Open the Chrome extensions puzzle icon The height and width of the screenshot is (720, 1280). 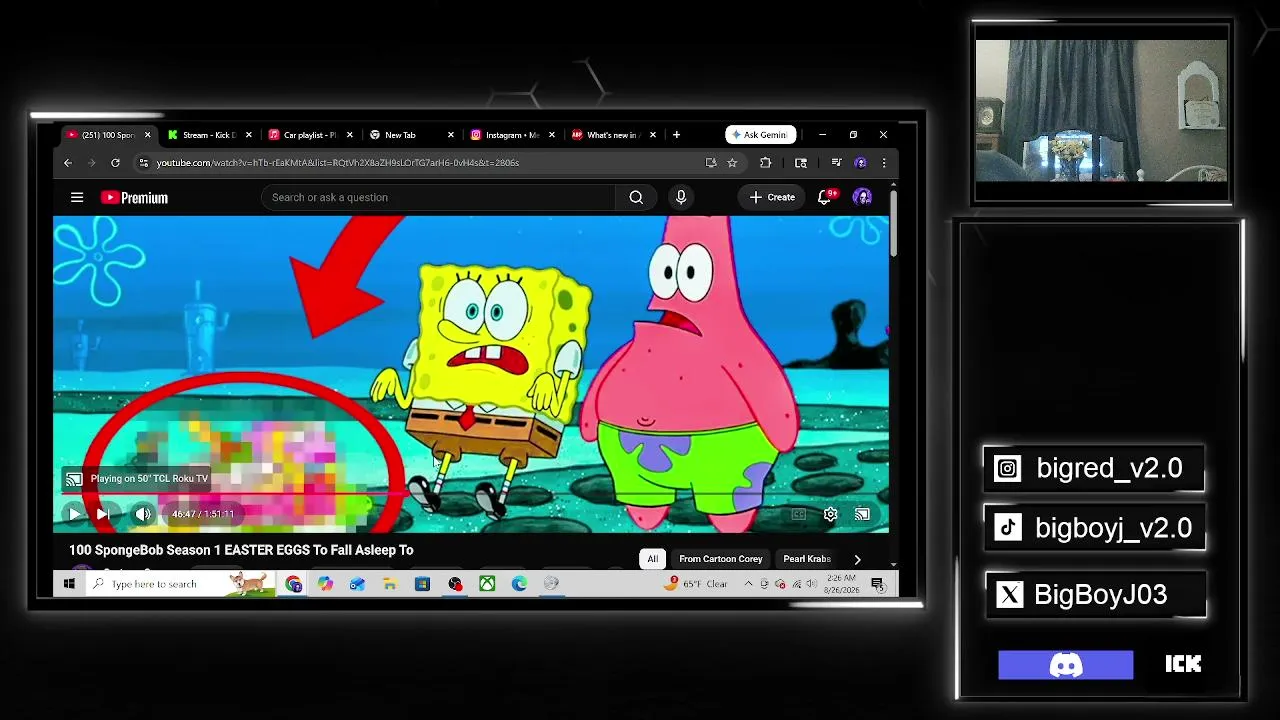pos(765,163)
